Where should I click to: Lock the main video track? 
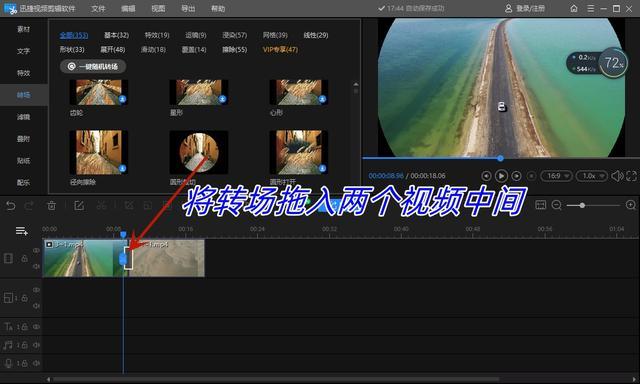click(x=25, y=258)
